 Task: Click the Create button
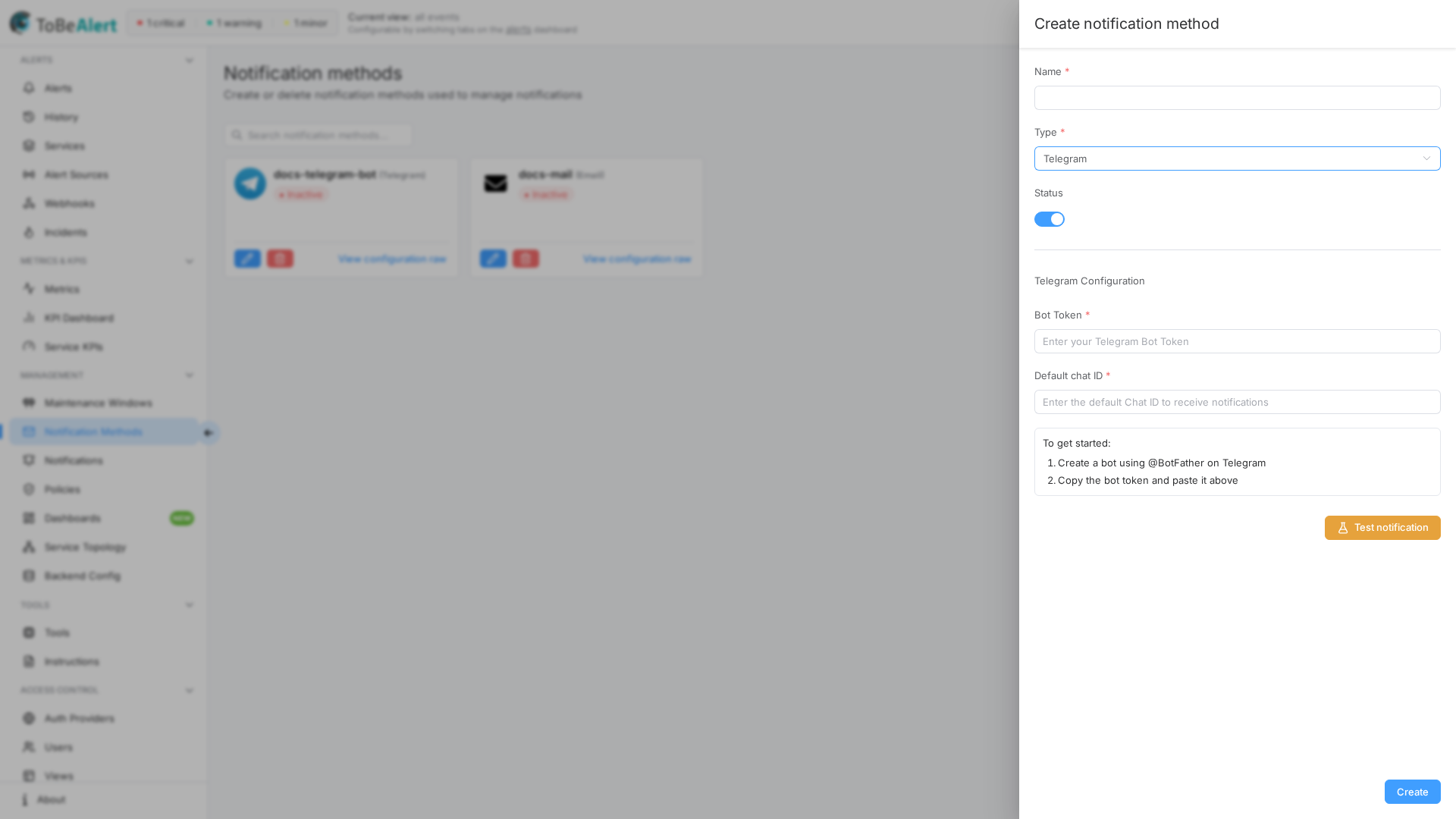[x=1412, y=792]
